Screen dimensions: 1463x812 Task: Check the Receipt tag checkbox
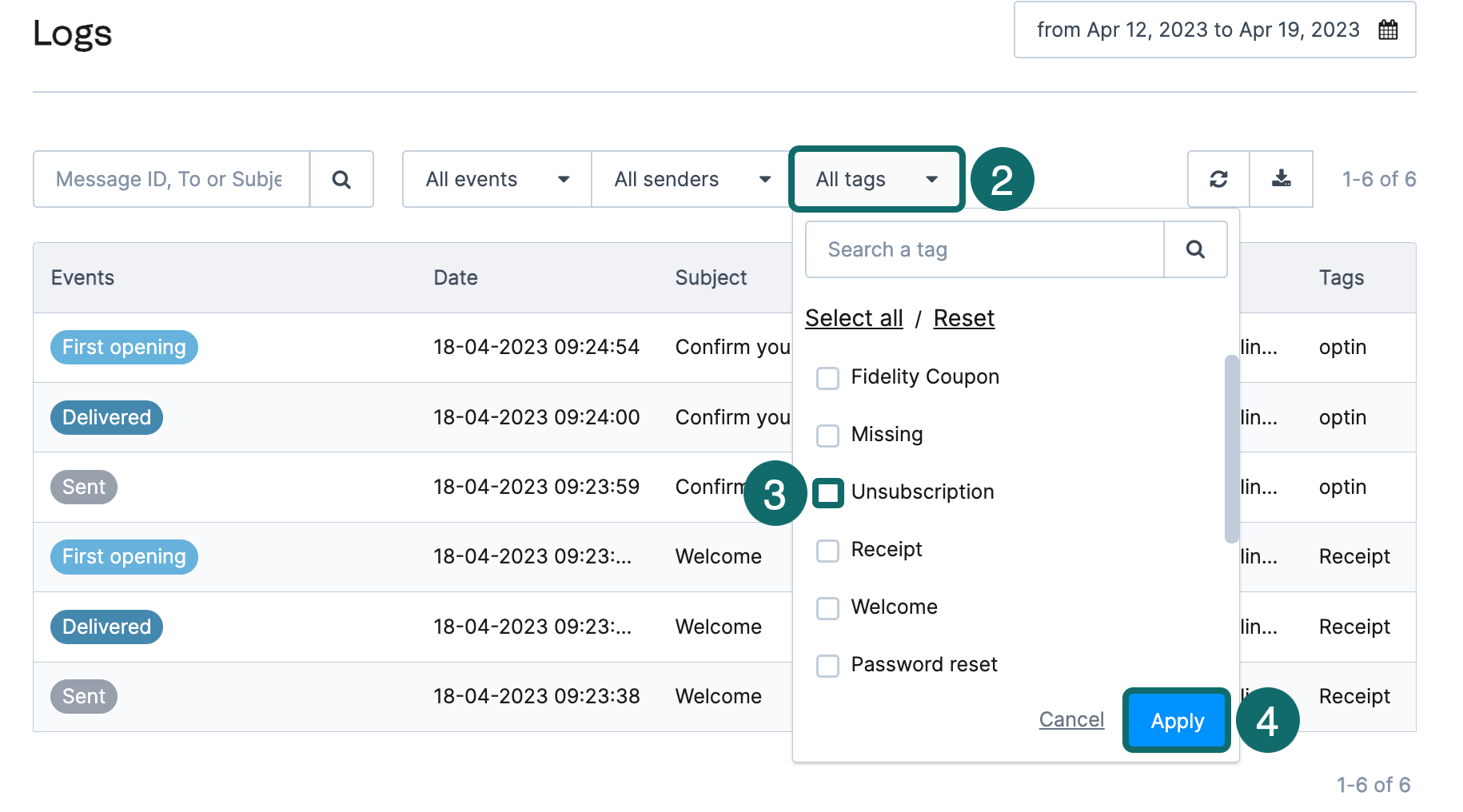point(827,551)
